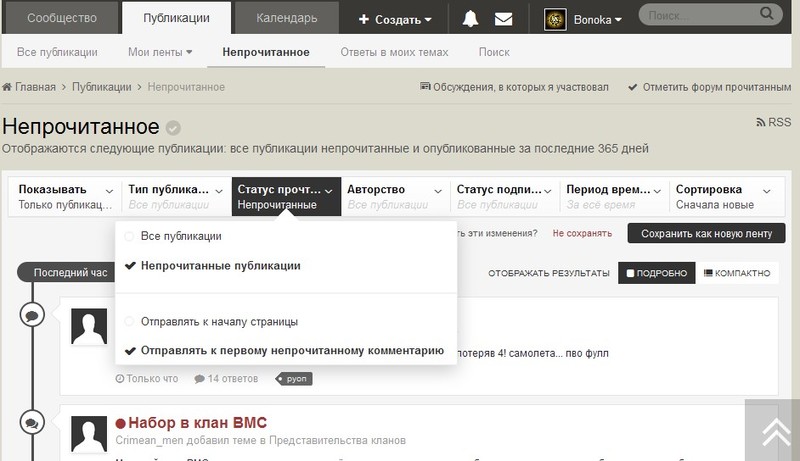Open the topic Набор в клан ВМС
Screen dimensions: 800x461
coord(197,423)
